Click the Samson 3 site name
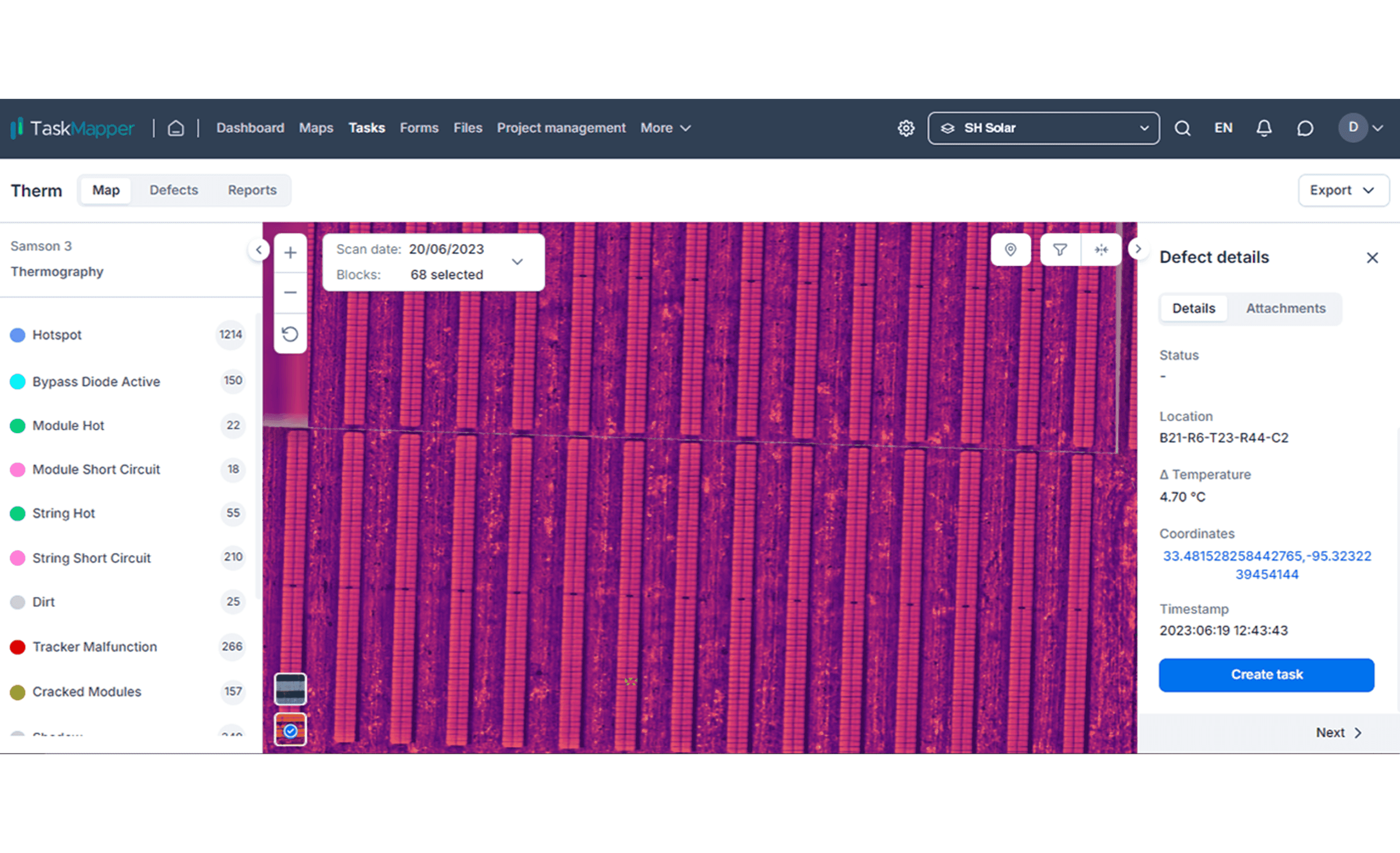This screenshot has width=1400, height=853. coord(41,246)
